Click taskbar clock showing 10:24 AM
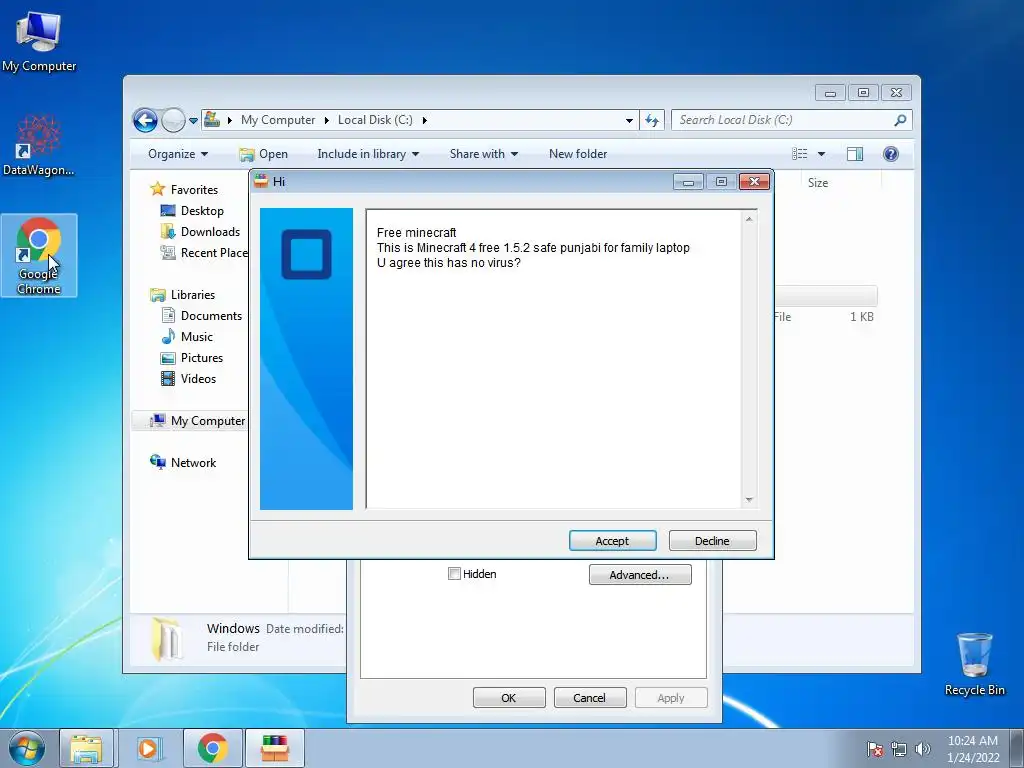The width and height of the screenshot is (1024, 768). pyautogui.click(x=972, y=748)
